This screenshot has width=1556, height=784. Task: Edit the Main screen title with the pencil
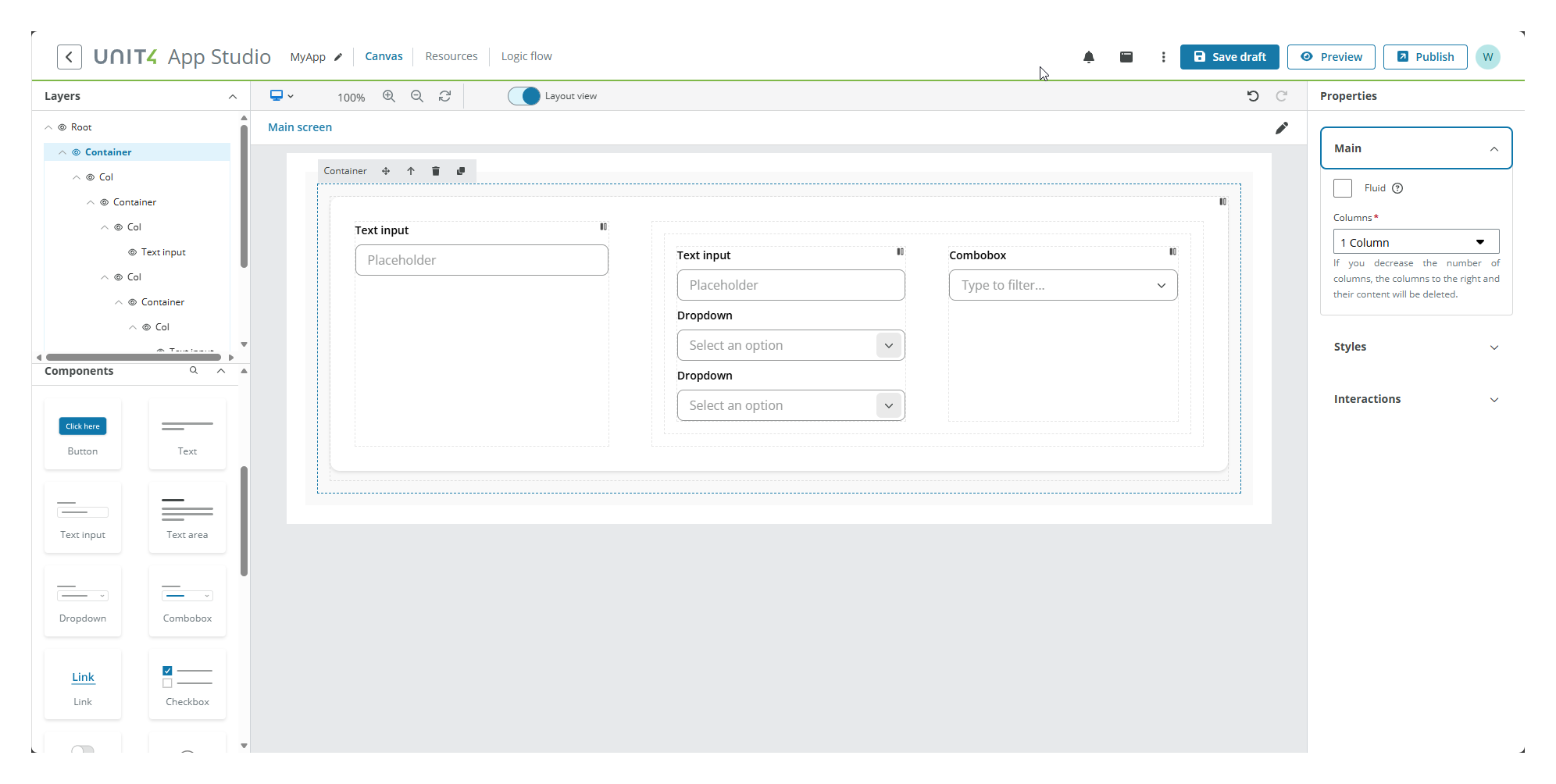click(1282, 128)
